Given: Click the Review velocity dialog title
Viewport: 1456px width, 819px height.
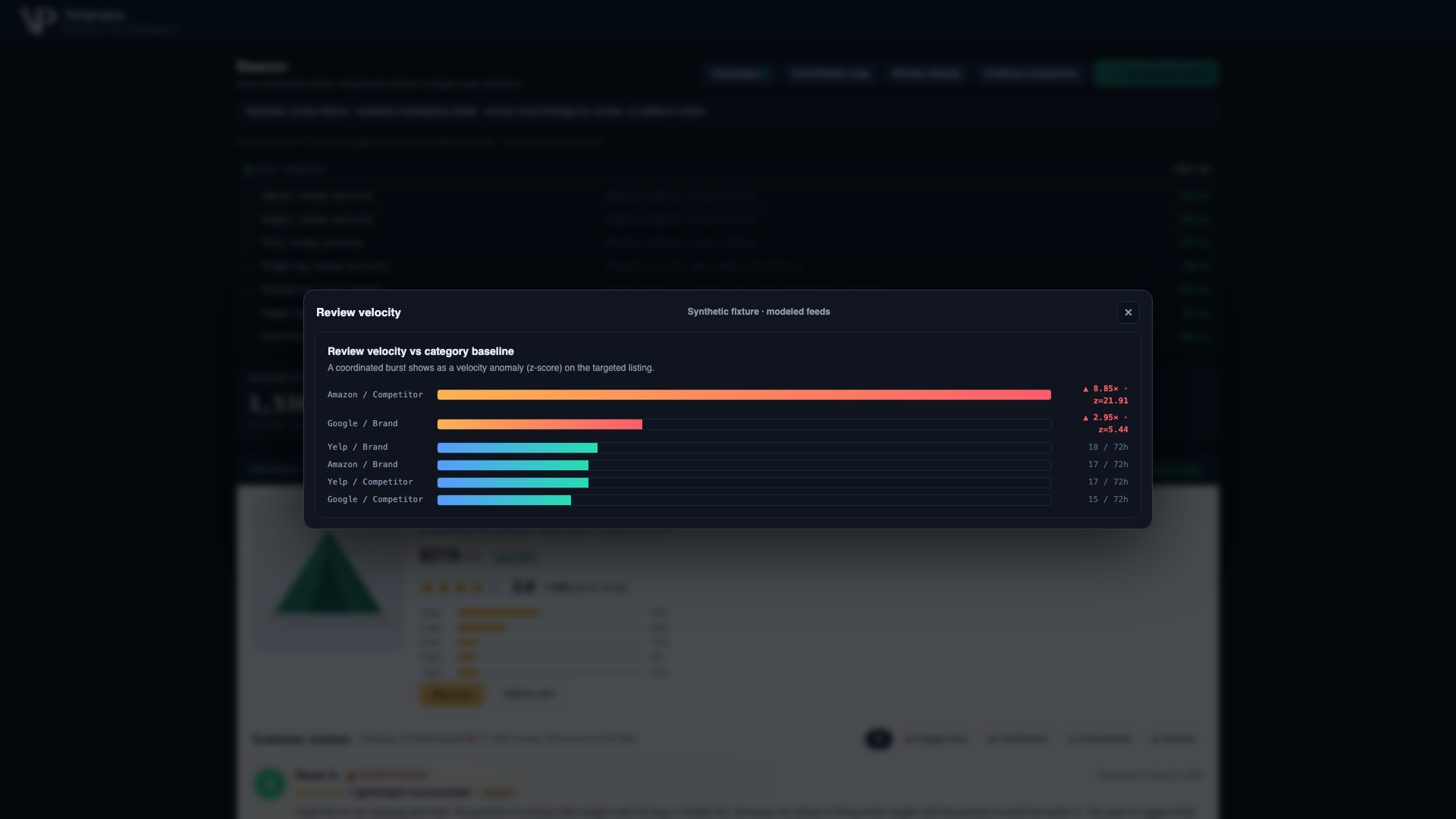Looking at the screenshot, I should pos(359,312).
